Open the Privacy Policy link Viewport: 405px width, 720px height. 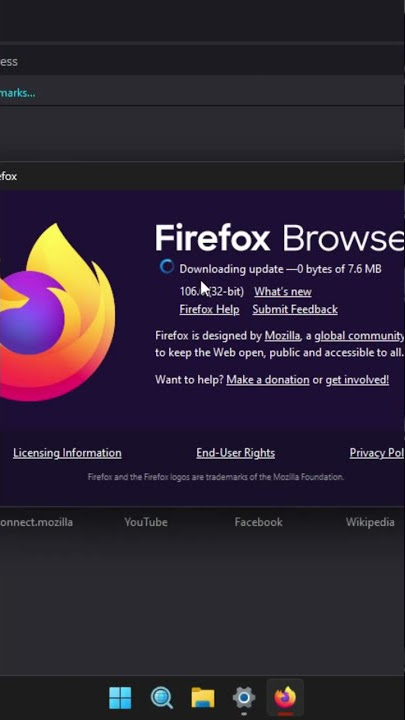pyautogui.click(x=377, y=453)
